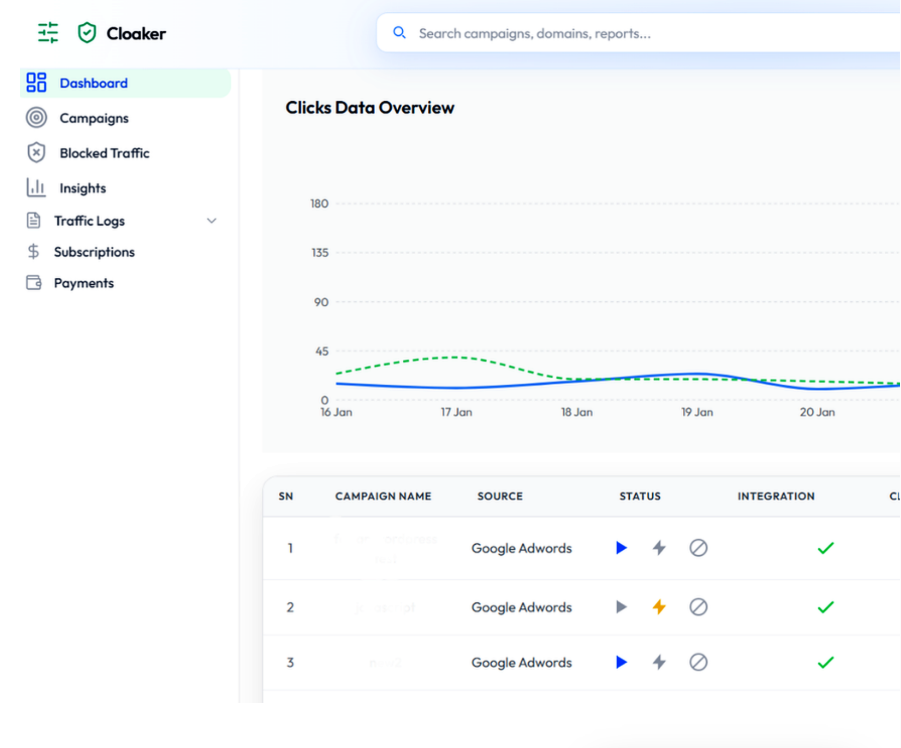Click the 180 y-axis label
Image resolution: width=901 pixels, height=748 pixels.
click(x=319, y=203)
